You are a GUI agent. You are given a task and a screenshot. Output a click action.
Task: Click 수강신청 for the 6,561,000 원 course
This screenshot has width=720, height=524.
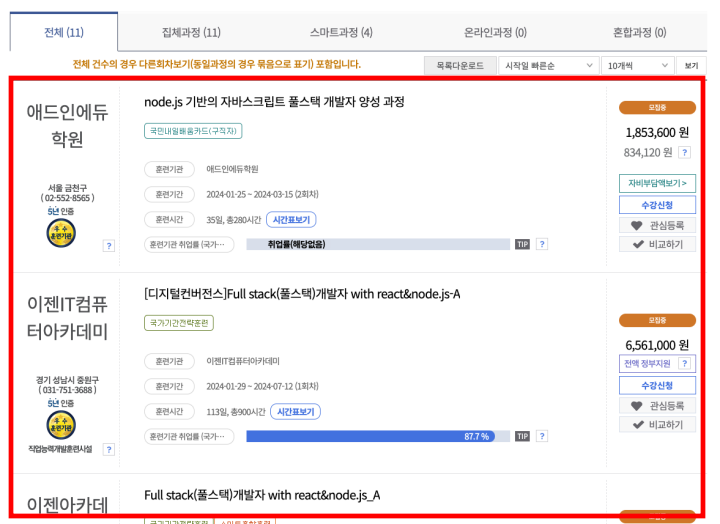657,385
